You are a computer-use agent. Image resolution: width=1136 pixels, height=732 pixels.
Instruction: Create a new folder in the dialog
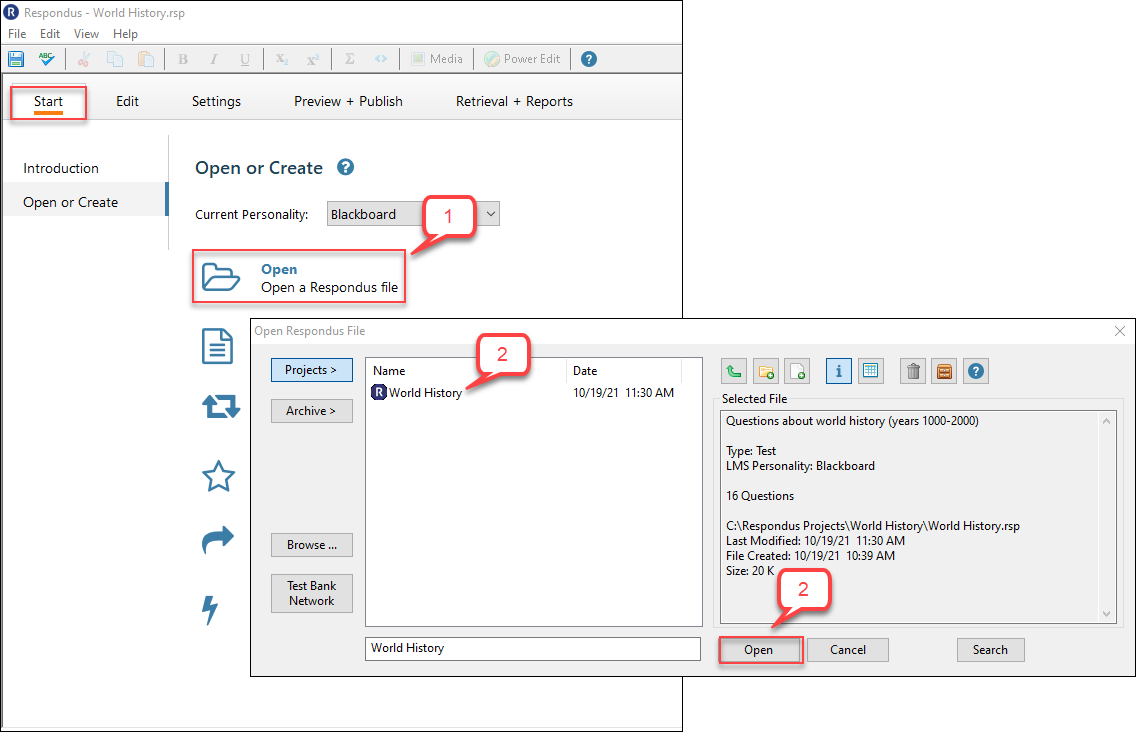click(765, 371)
